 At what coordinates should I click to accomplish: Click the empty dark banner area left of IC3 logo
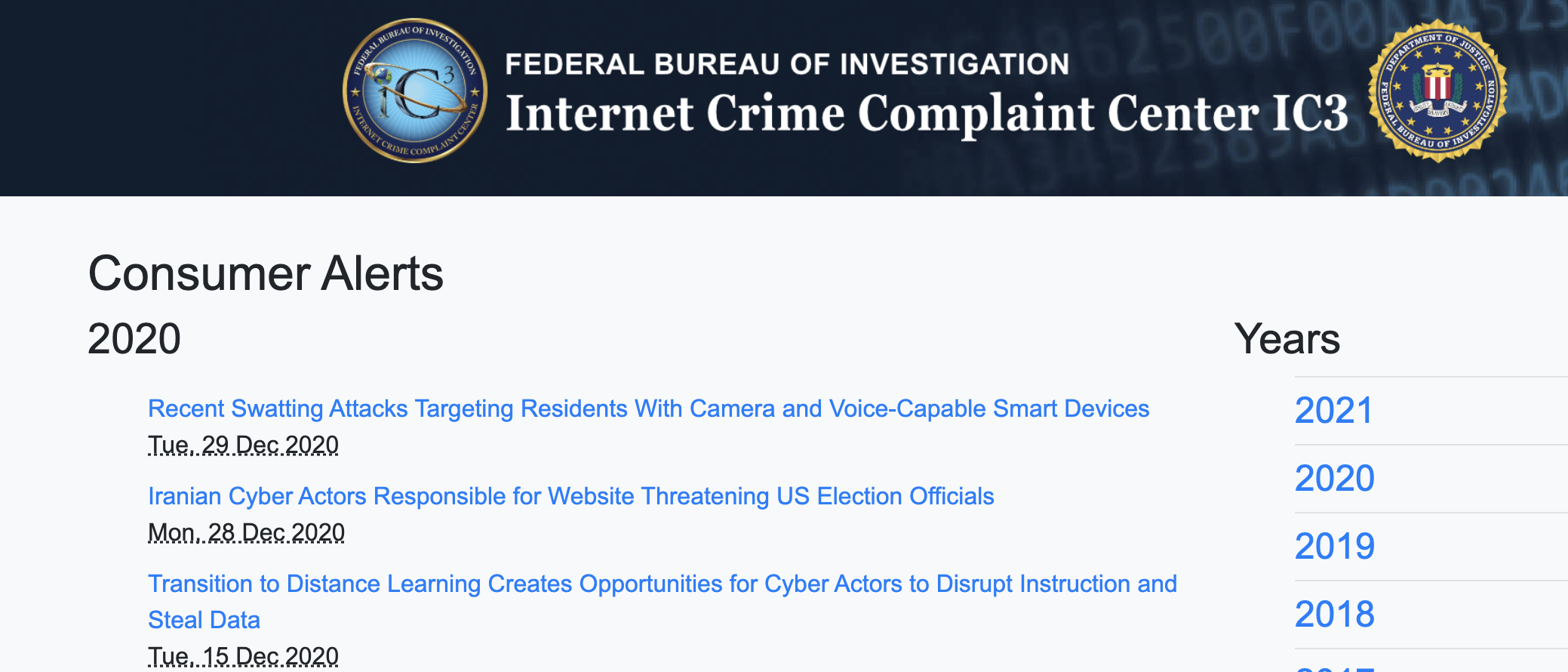tap(166, 98)
